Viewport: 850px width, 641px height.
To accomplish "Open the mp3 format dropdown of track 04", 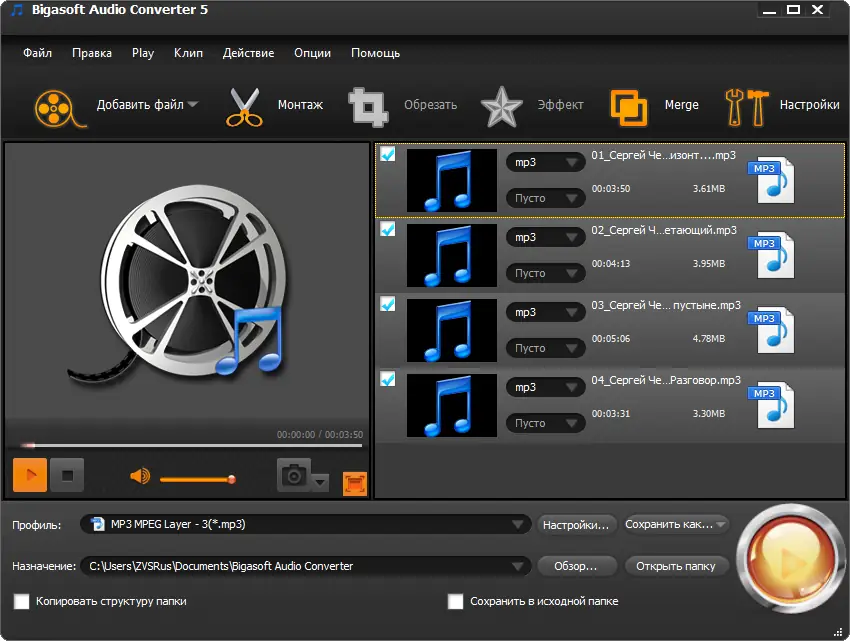I will pos(545,387).
